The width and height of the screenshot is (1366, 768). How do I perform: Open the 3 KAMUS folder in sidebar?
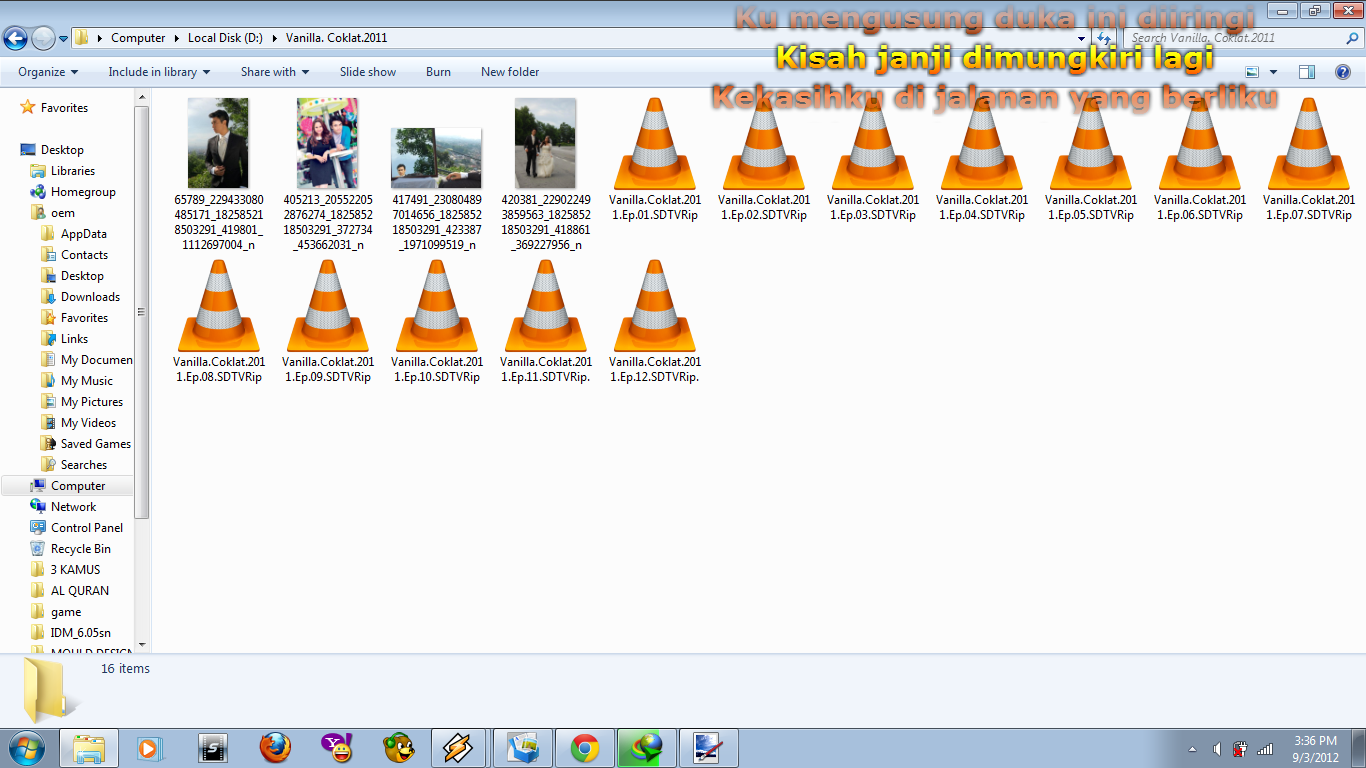click(75, 570)
